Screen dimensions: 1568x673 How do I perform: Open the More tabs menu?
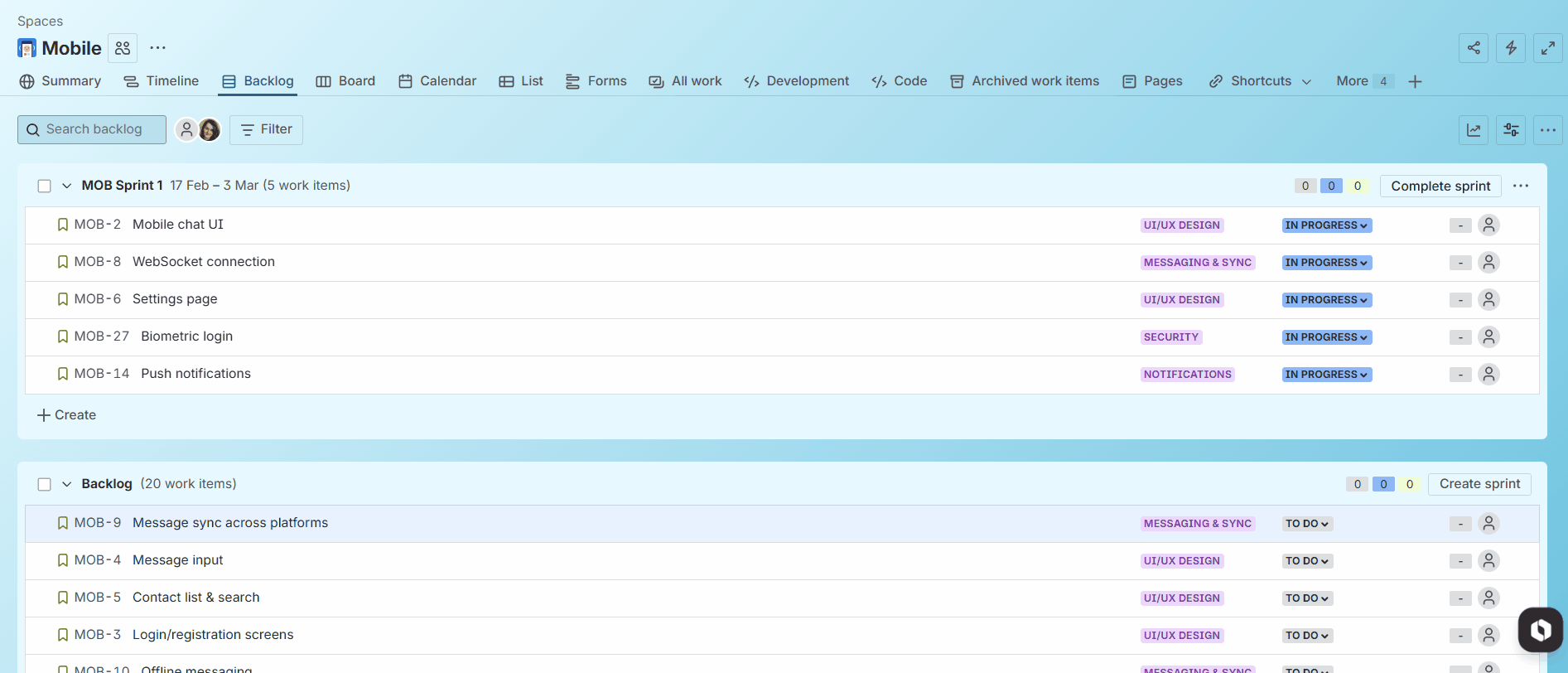1364,81
